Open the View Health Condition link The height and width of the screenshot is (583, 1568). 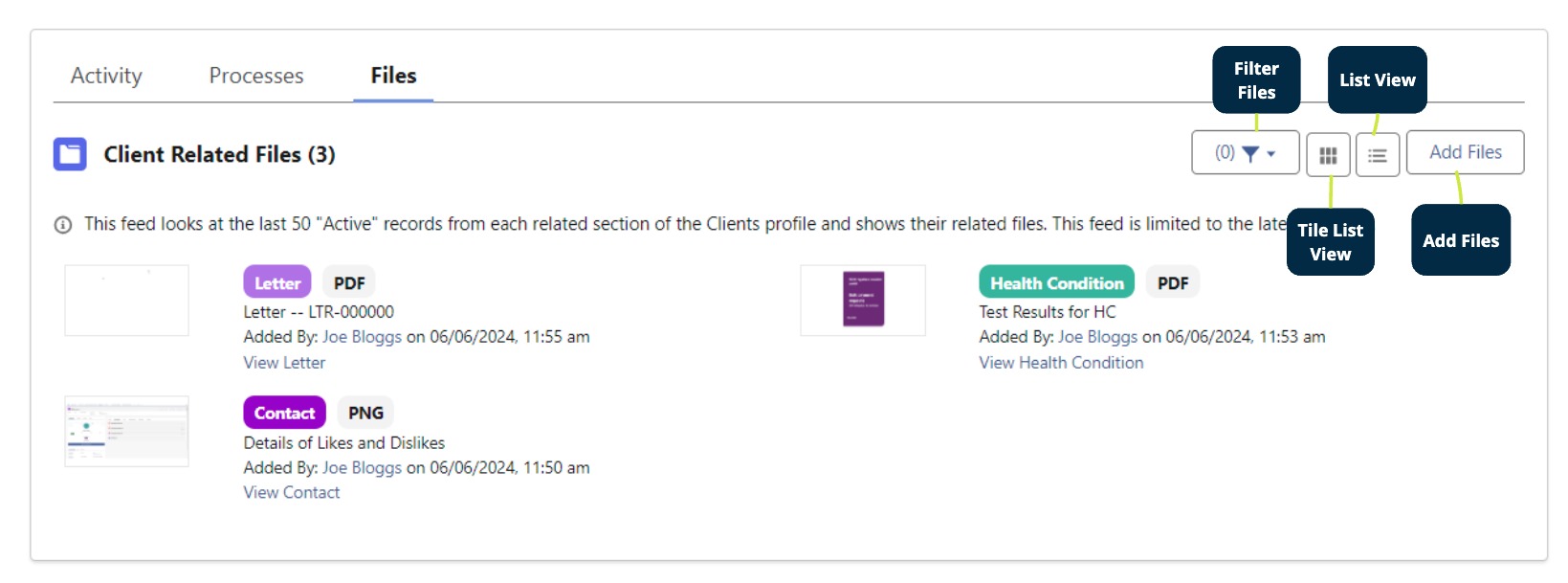(x=1061, y=363)
